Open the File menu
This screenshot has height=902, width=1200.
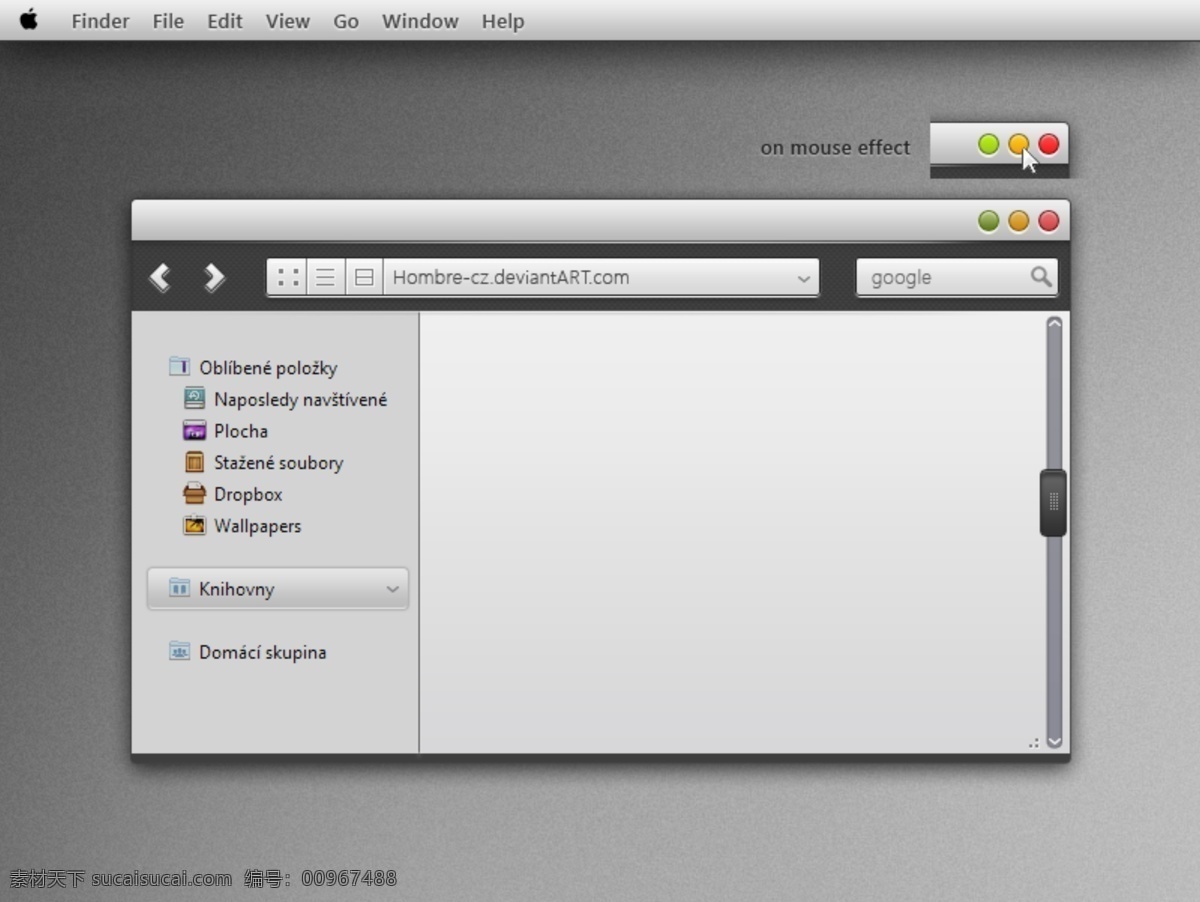pyautogui.click(x=168, y=21)
